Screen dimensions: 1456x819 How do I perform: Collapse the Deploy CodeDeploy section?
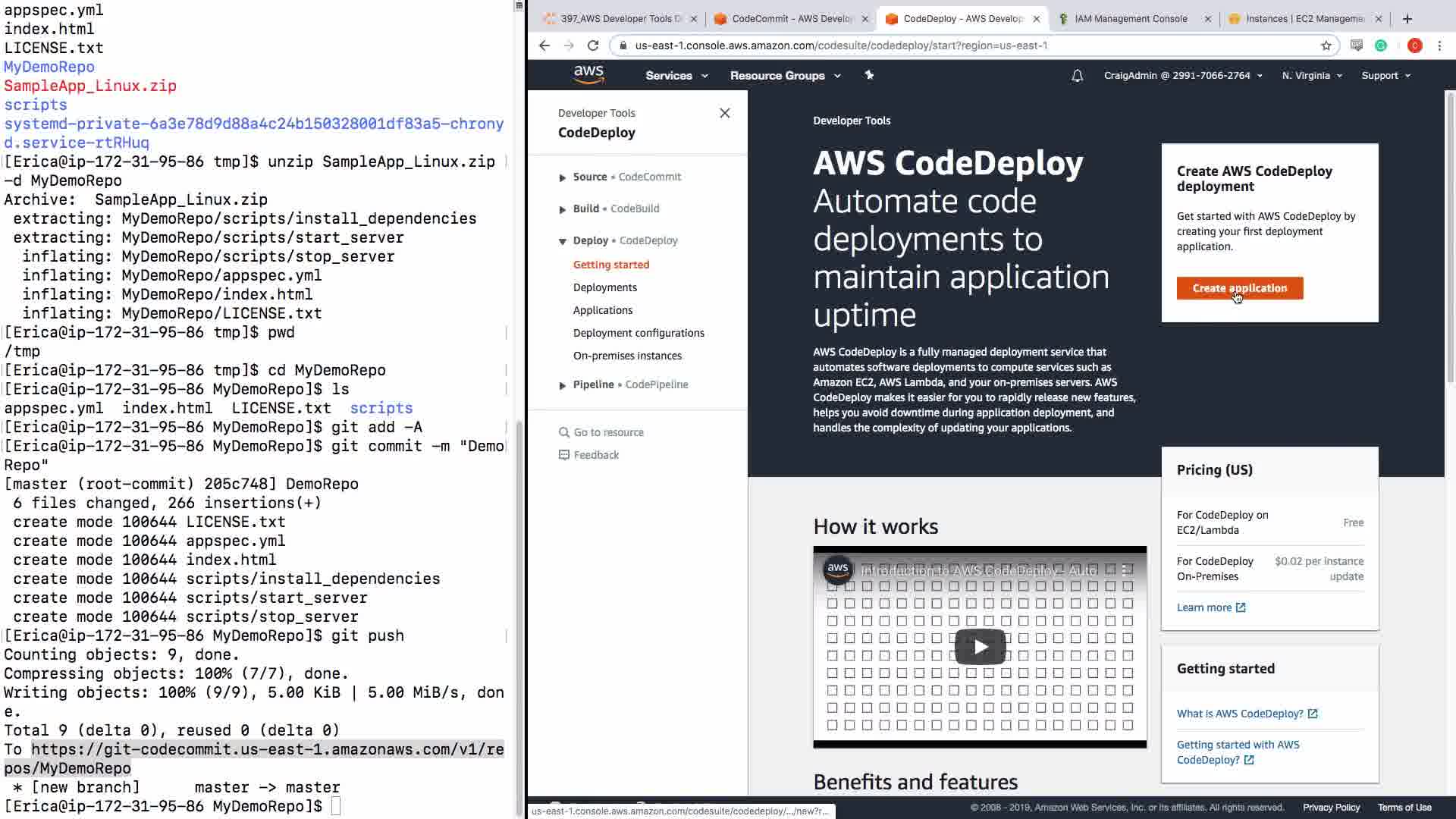(x=563, y=241)
